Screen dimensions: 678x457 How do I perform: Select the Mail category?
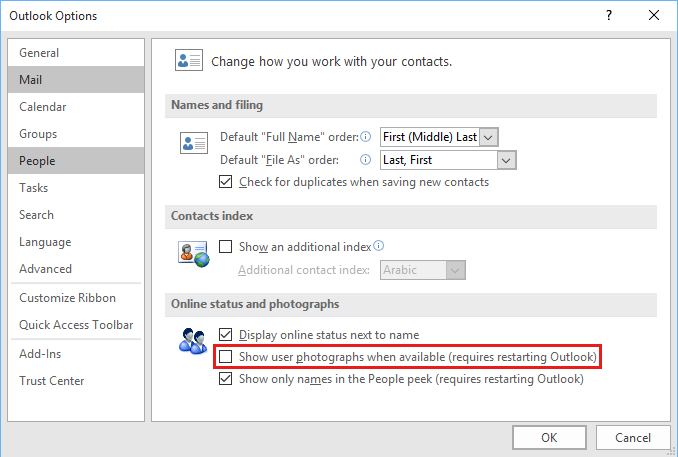click(76, 80)
